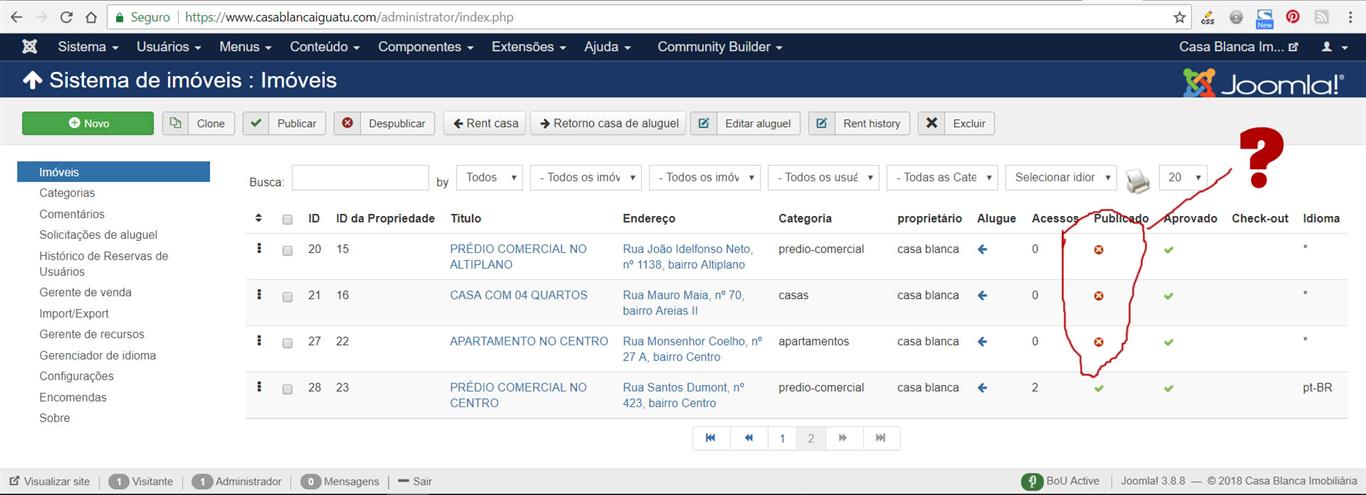Click into the Busca search field
The width and height of the screenshot is (1366, 495).
(360, 178)
